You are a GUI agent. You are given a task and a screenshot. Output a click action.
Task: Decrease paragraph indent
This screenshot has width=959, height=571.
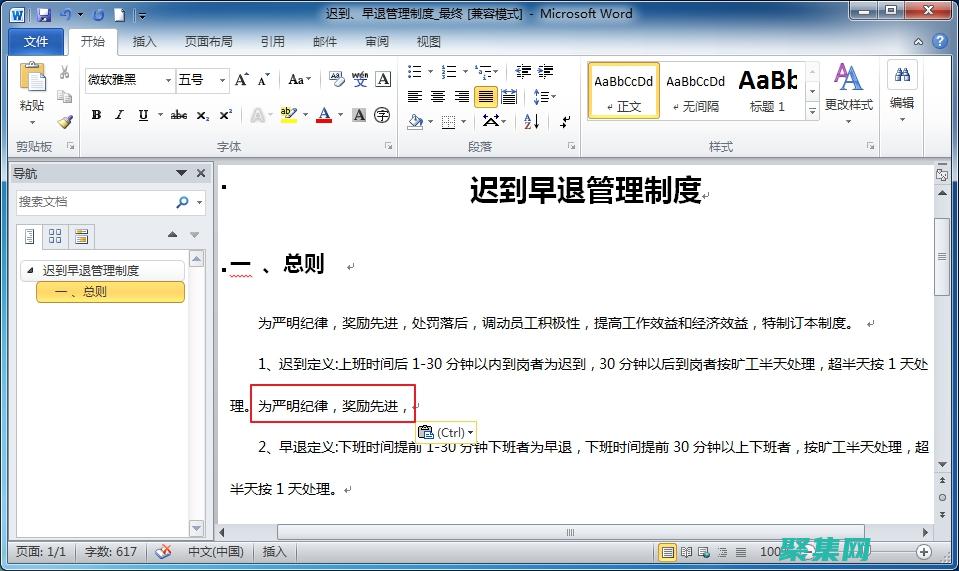tap(522, 72)
